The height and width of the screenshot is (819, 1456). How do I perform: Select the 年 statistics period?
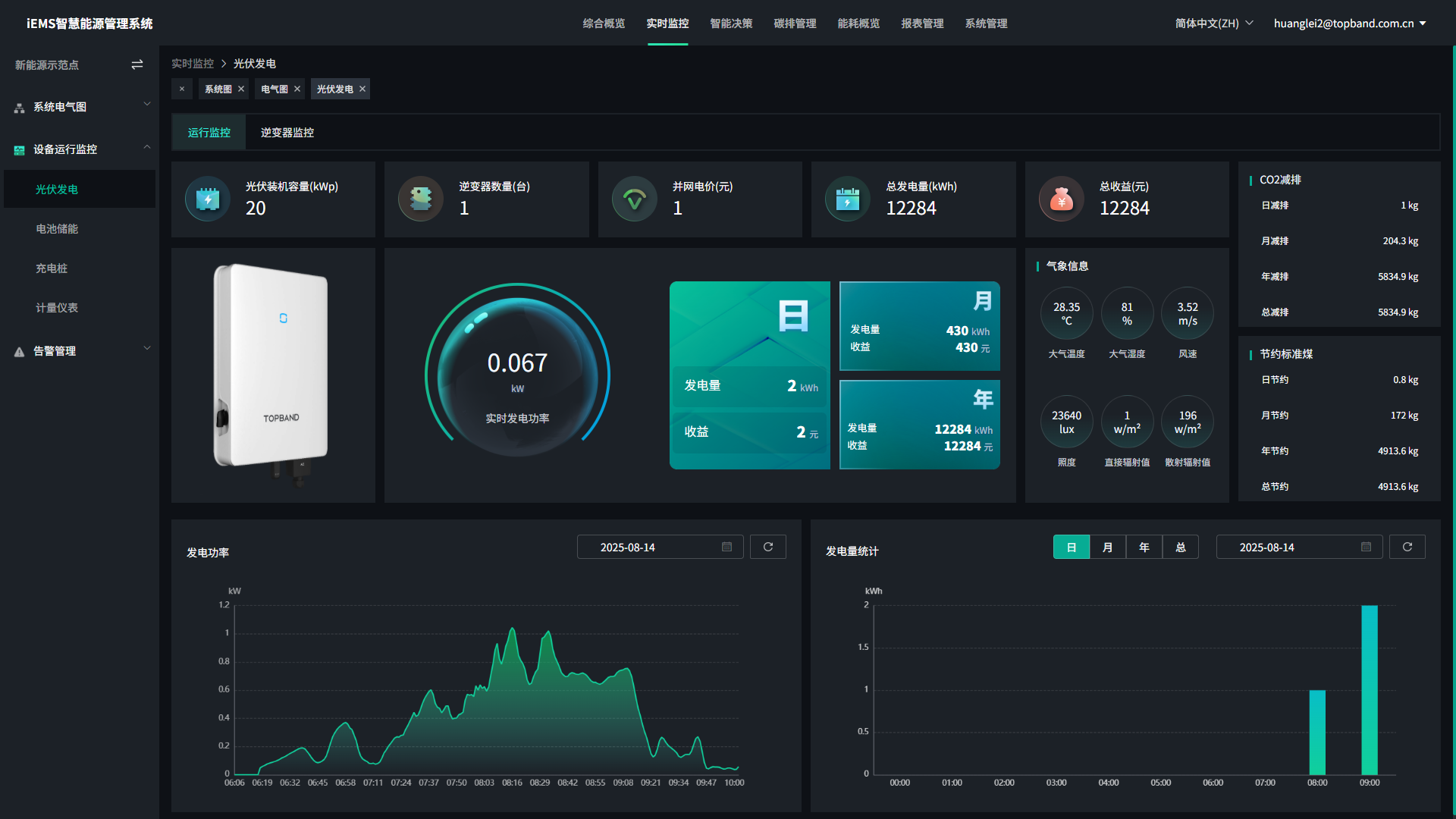(1144, 547)
